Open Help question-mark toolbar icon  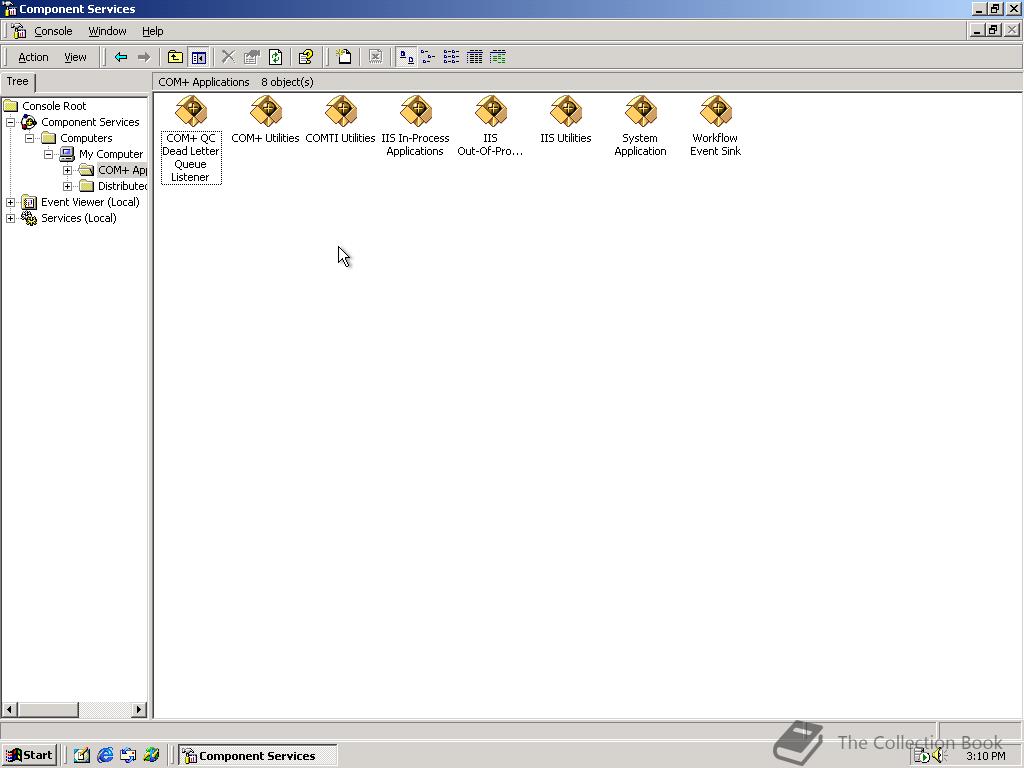[306, 57]
